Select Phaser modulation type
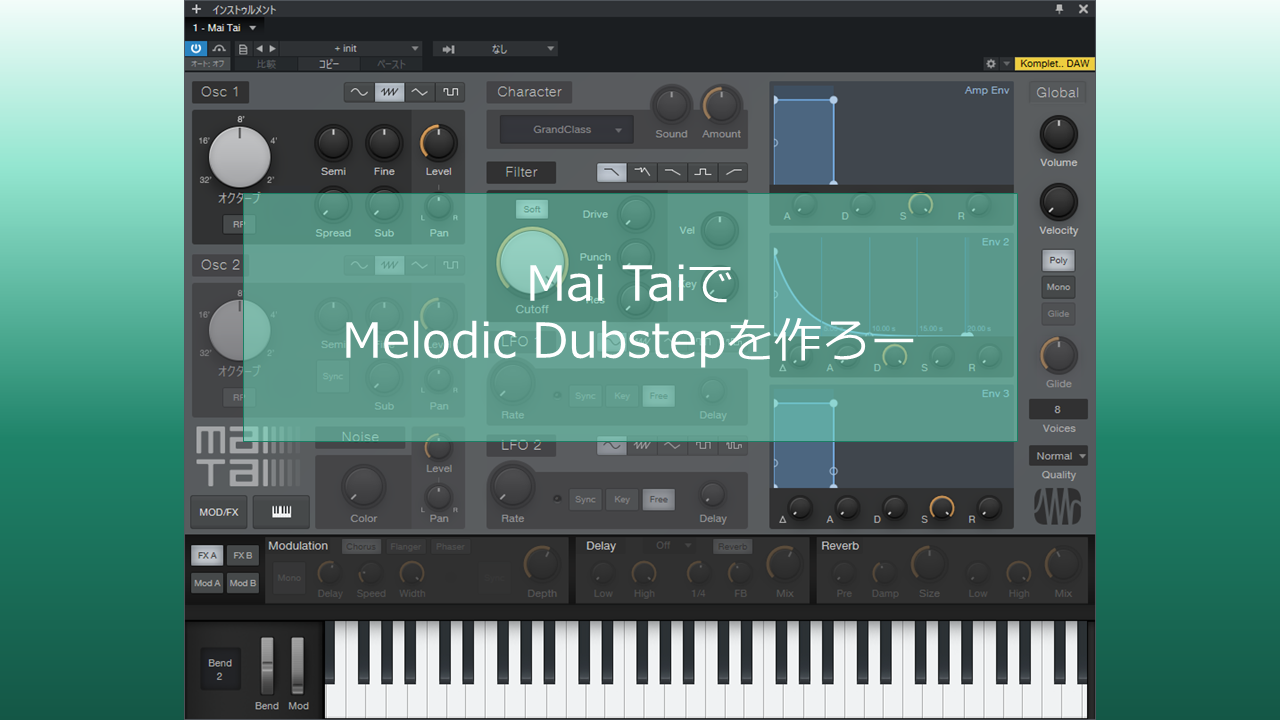Image resolution: width=1280 pixels, height=720 pixels. click(x=450, y=547)
